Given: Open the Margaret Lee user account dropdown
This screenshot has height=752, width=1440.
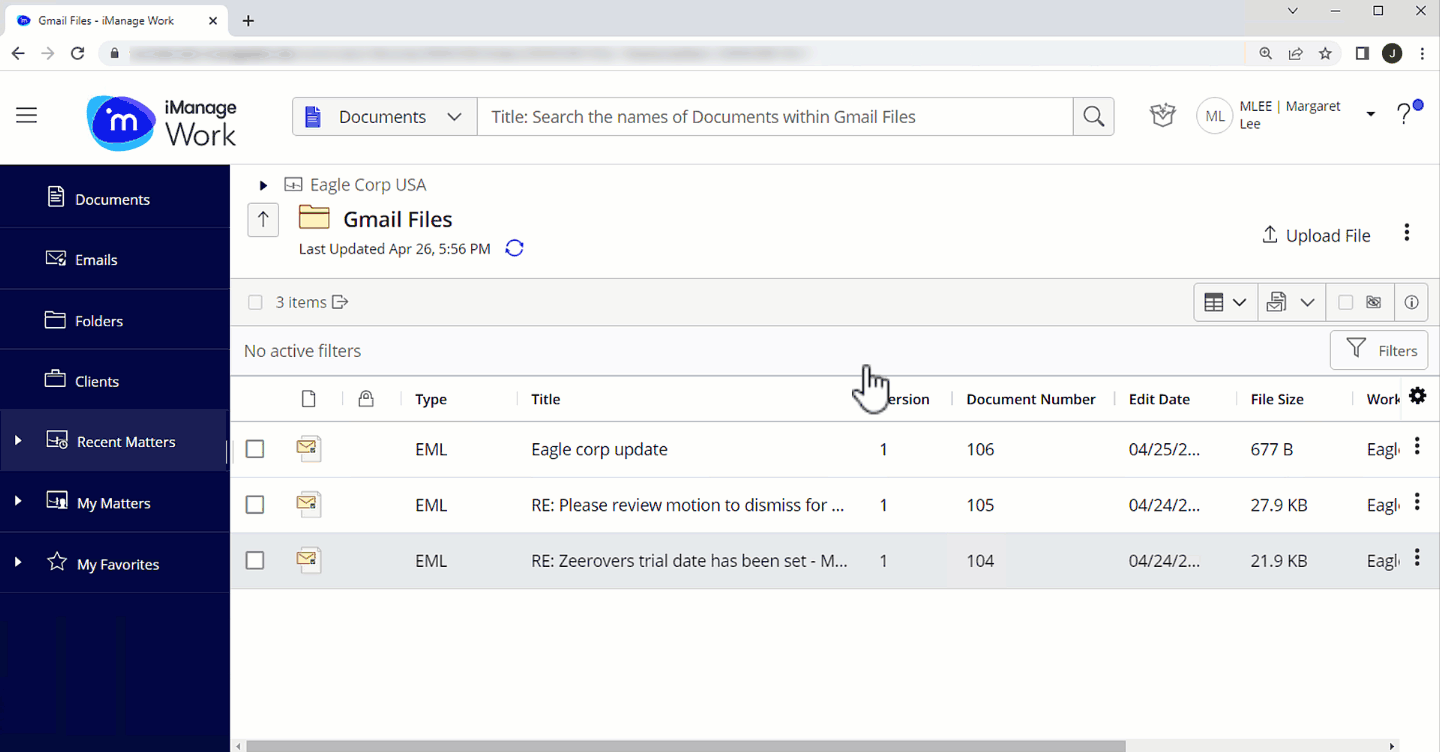Looking at the screenshot, I should point(1370,115).
